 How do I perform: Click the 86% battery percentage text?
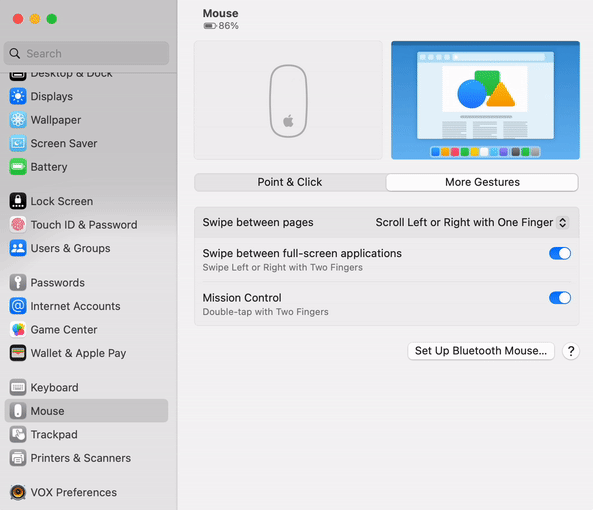point(228,26)
